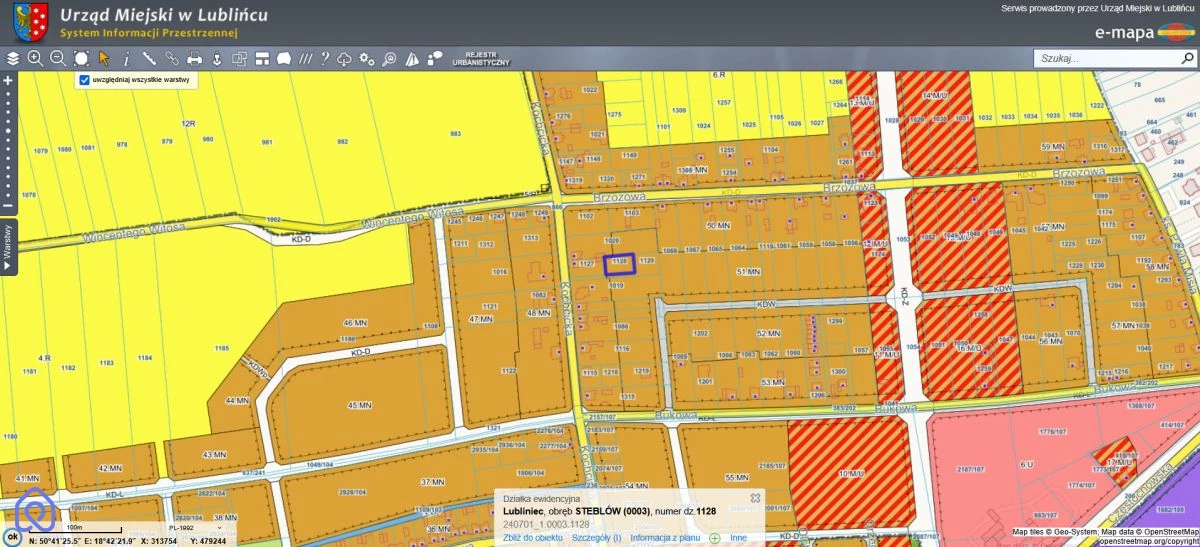Open the settings gears icon
Viewport: 1200px width, 547px height.
[x=367, y=58]
